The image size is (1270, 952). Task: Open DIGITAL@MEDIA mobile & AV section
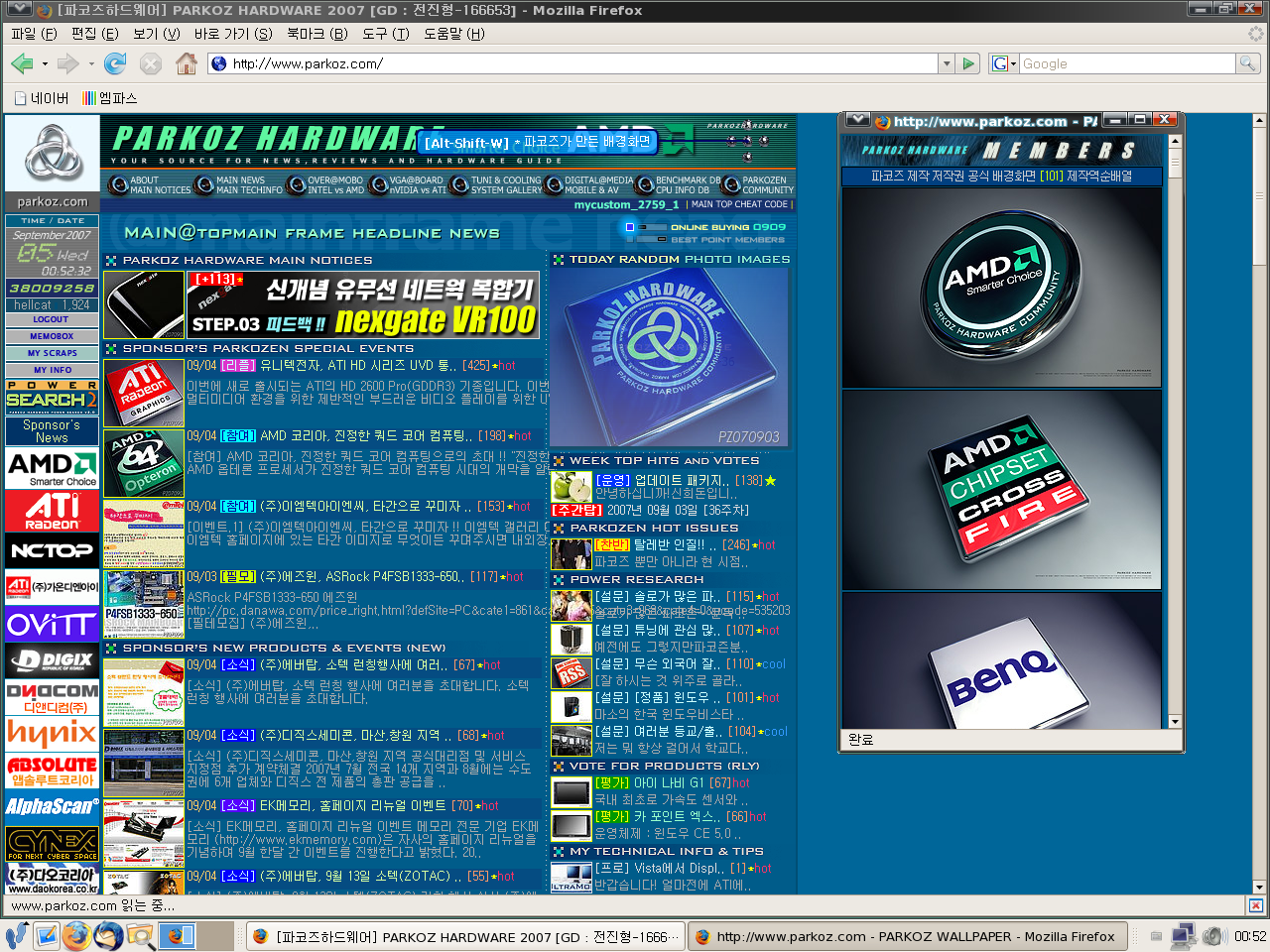click(587, 185)
